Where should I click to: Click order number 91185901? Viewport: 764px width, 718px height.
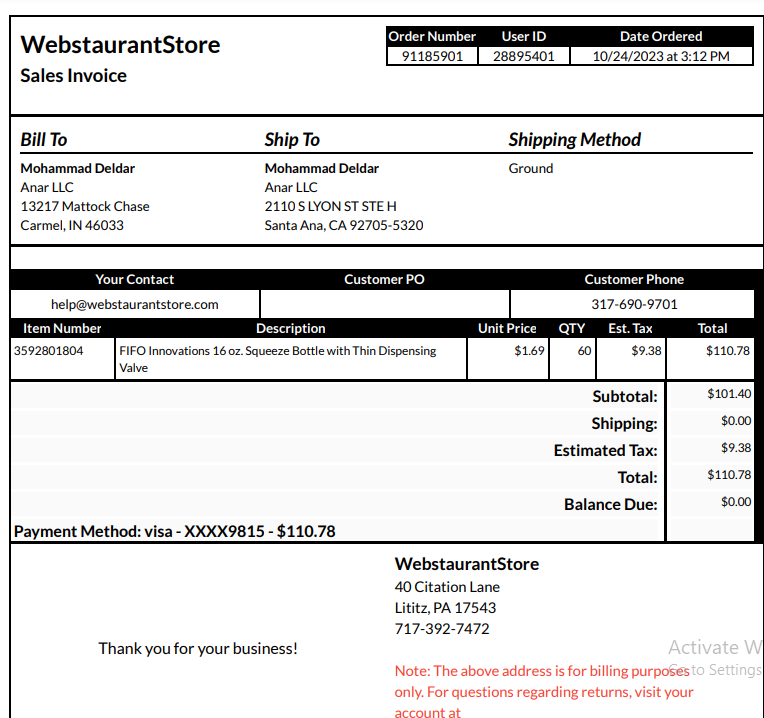432,56
